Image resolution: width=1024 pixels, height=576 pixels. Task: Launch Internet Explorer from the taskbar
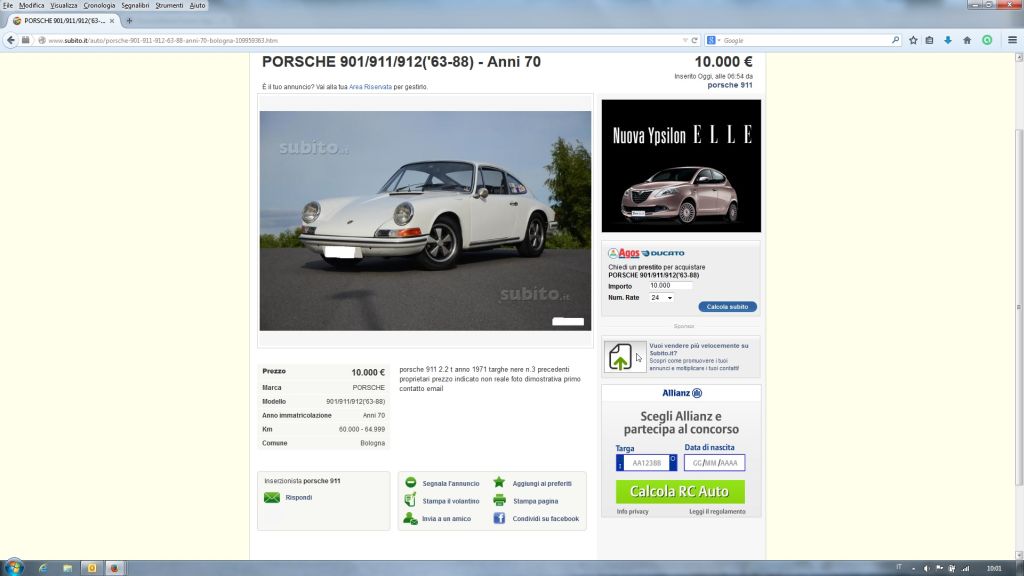pyautogui.click(x=43, y=568)
